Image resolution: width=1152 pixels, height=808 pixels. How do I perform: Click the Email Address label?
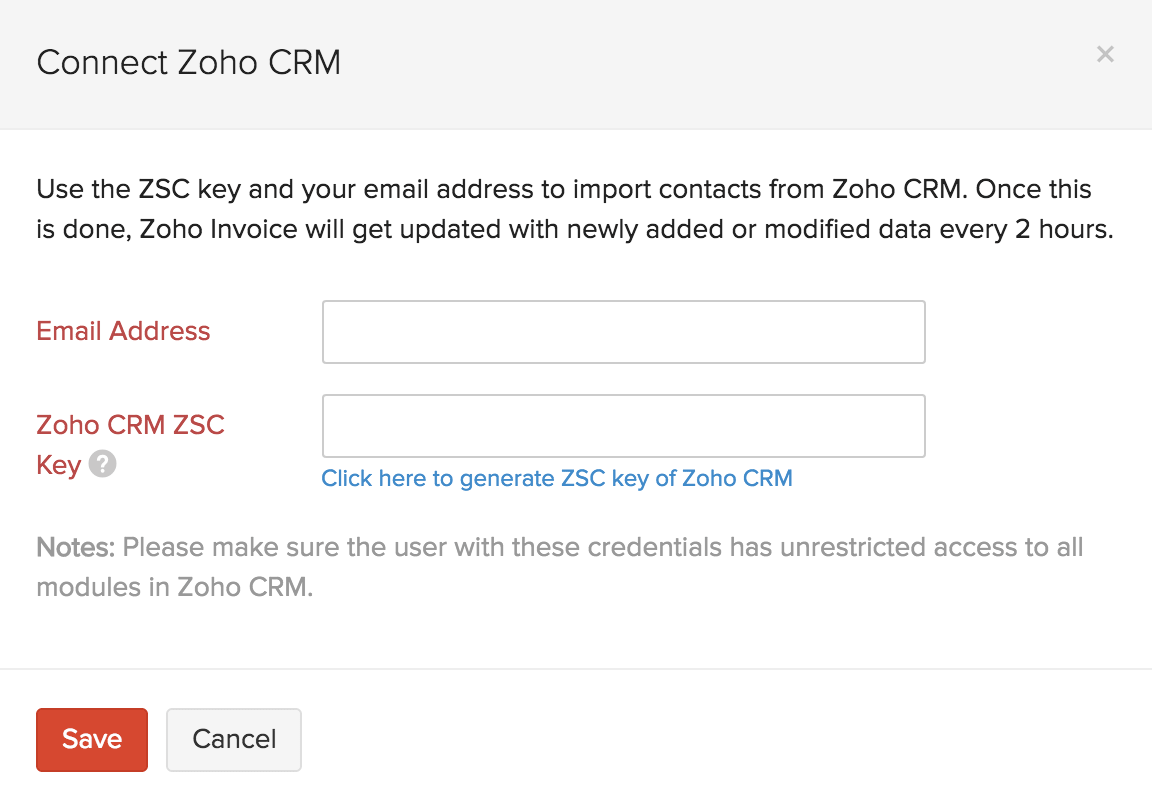coord(123,331)
